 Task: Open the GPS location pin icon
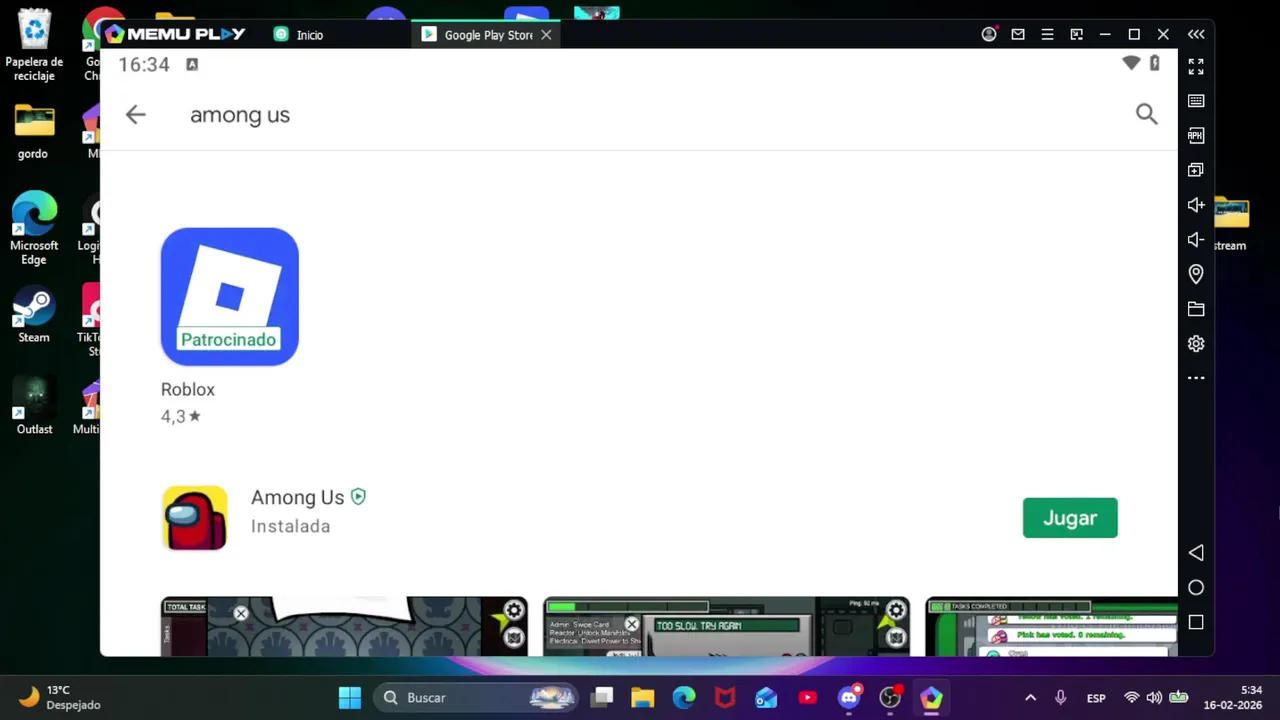[1196, 274]
